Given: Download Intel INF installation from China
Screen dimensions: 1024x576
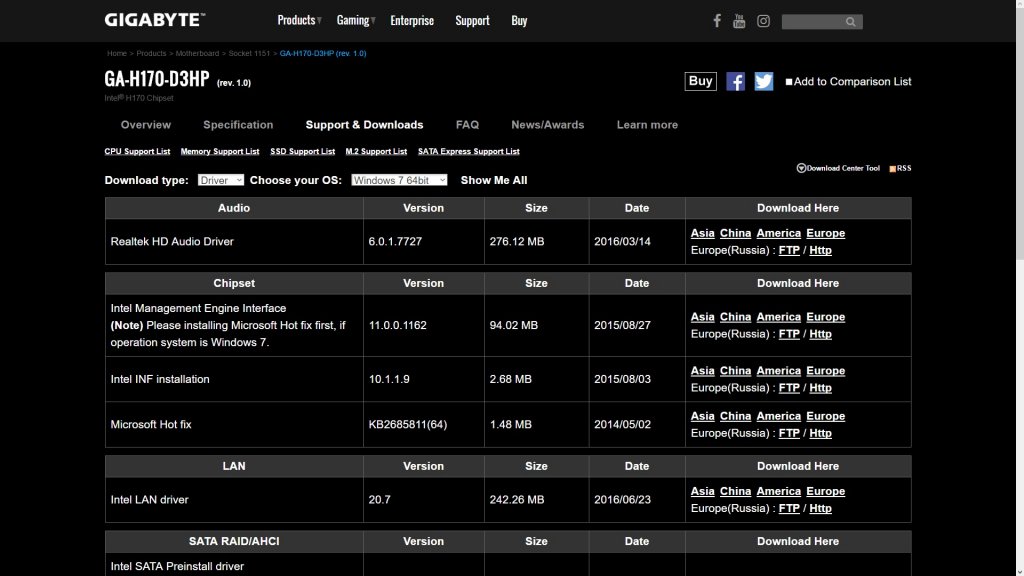Looking at the screenshot, I should 735,370.
